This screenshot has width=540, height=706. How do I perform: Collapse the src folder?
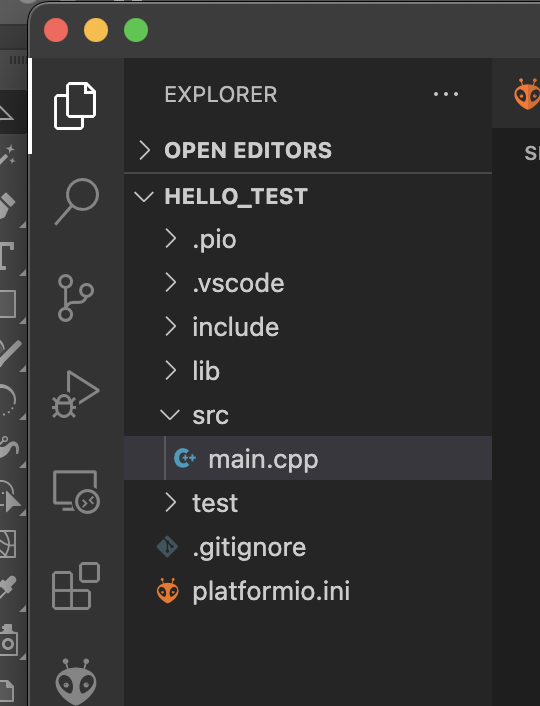point(308,415)
